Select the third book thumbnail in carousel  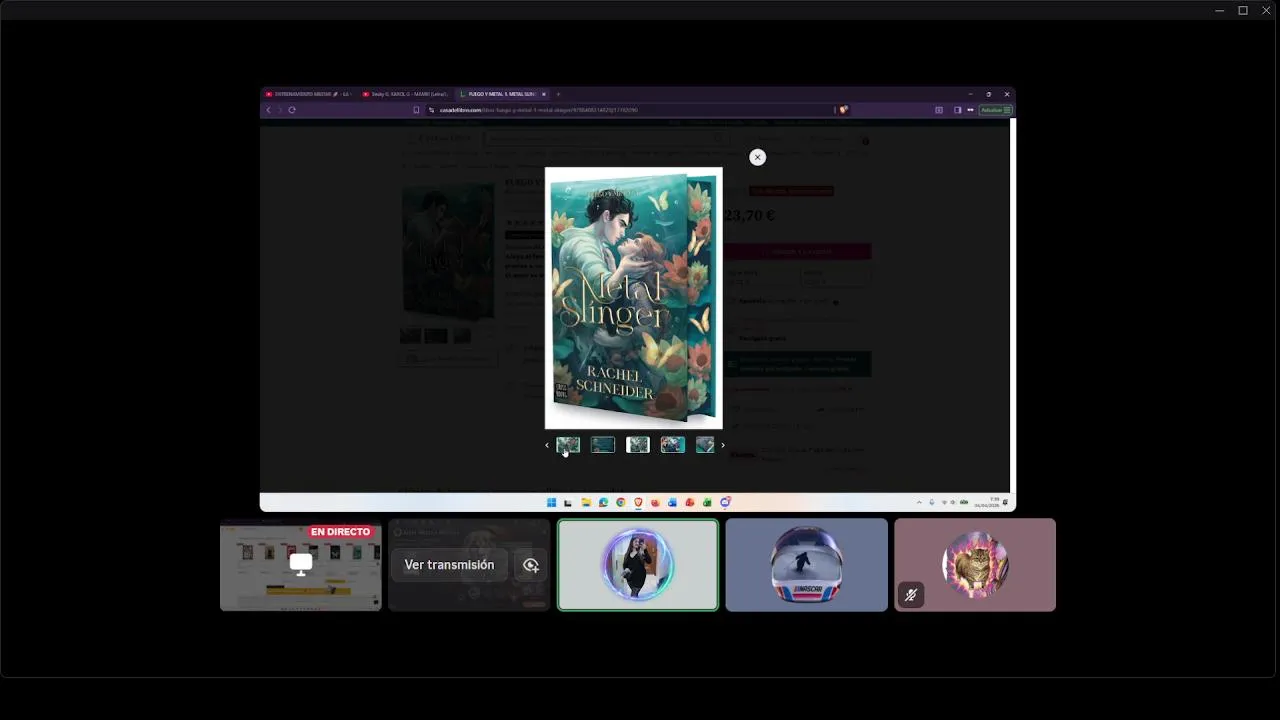(x=638, y=445)
